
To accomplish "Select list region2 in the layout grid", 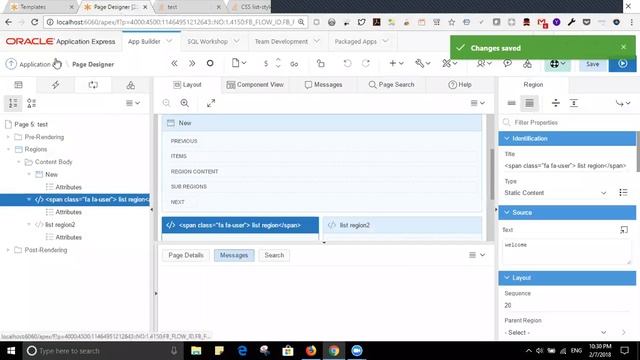I will coord(402,225).
